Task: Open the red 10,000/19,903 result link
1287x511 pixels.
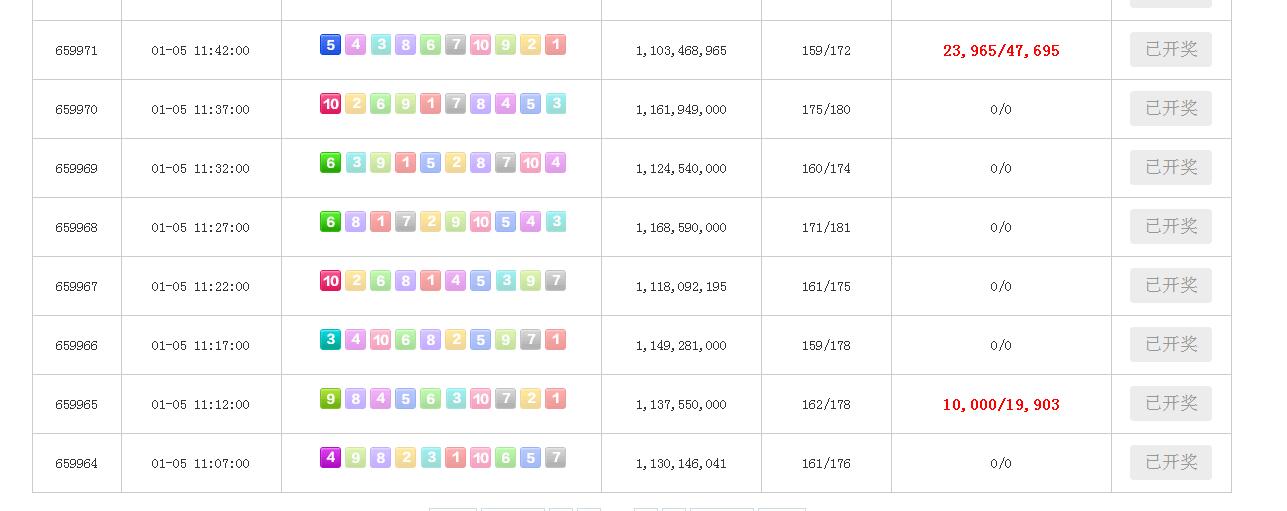Action: [1001, 404]
